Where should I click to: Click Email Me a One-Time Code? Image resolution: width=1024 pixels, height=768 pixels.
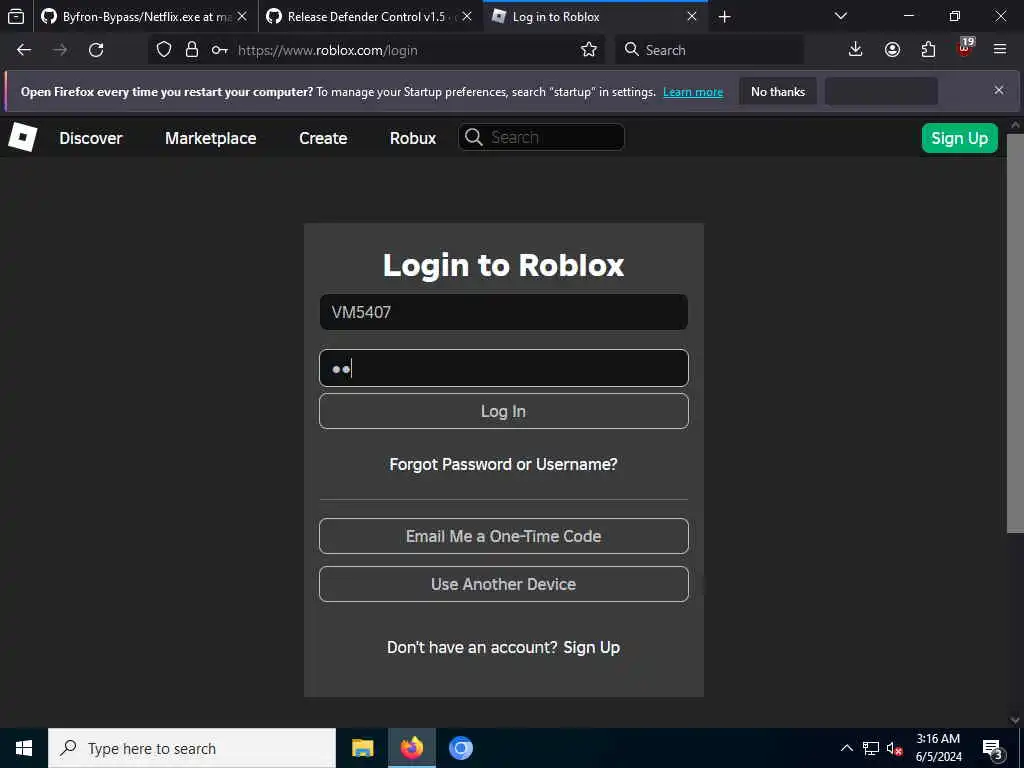click(x=504, y=536)
